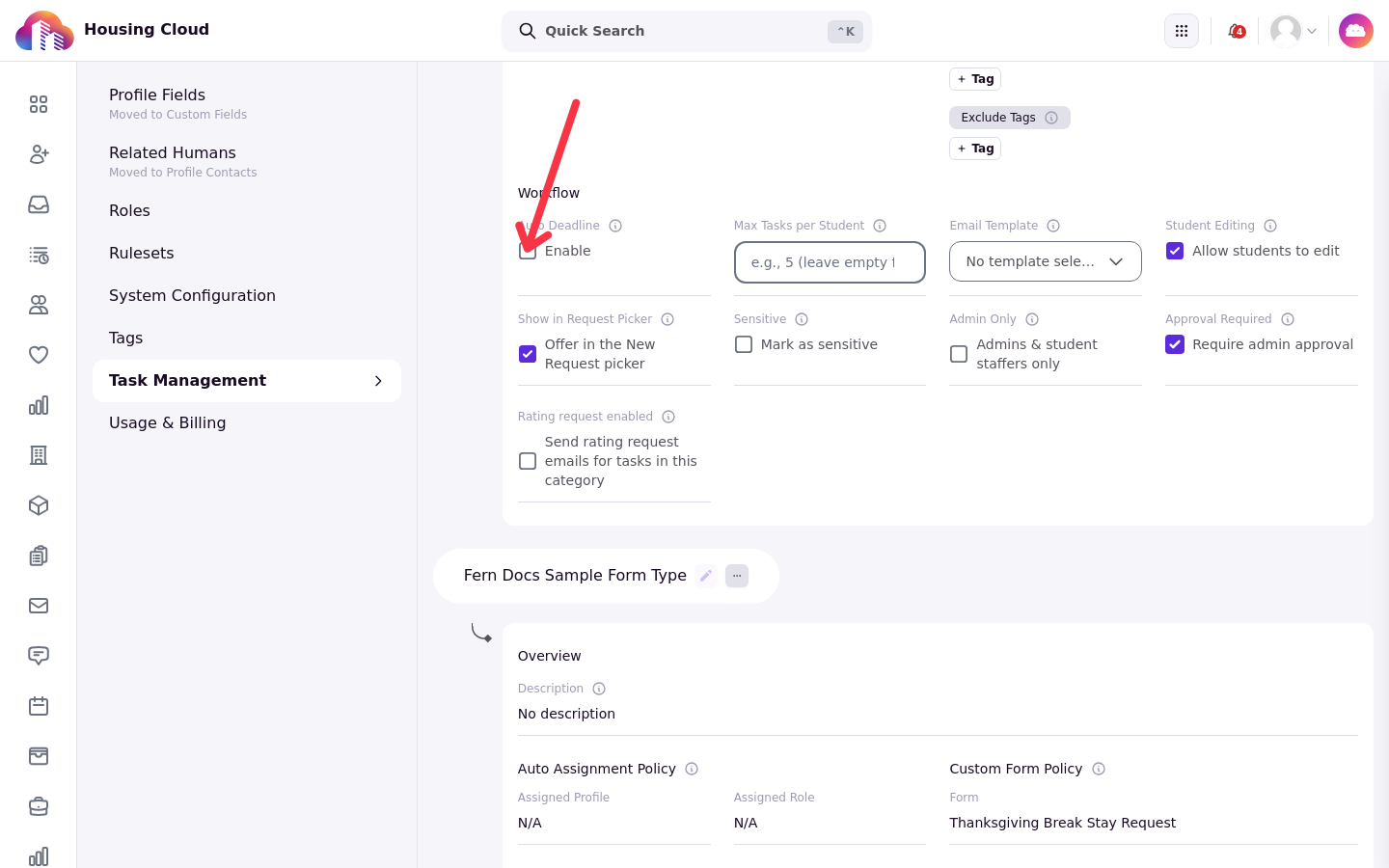The image size is (1389, 868).
Task: Open the building sidebar icon
Action: (x=39, y=455)
